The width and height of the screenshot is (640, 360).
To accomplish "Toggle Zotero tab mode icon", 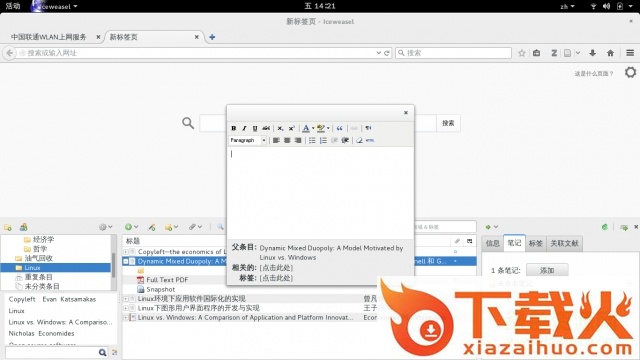I will (624, 227).
